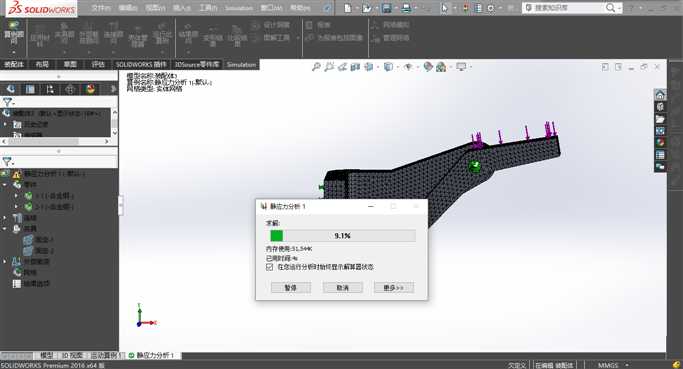Click the knowledge base search input field
This screenshot has height=369, width=683.
[565, 8]
